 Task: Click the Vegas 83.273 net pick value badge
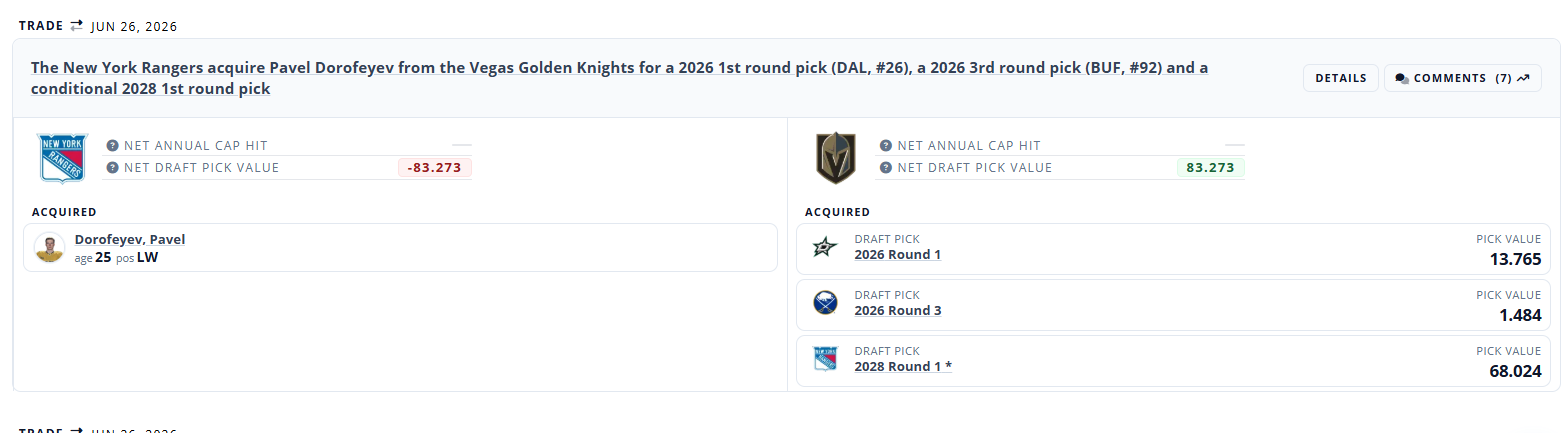(x=1210, y=168)
